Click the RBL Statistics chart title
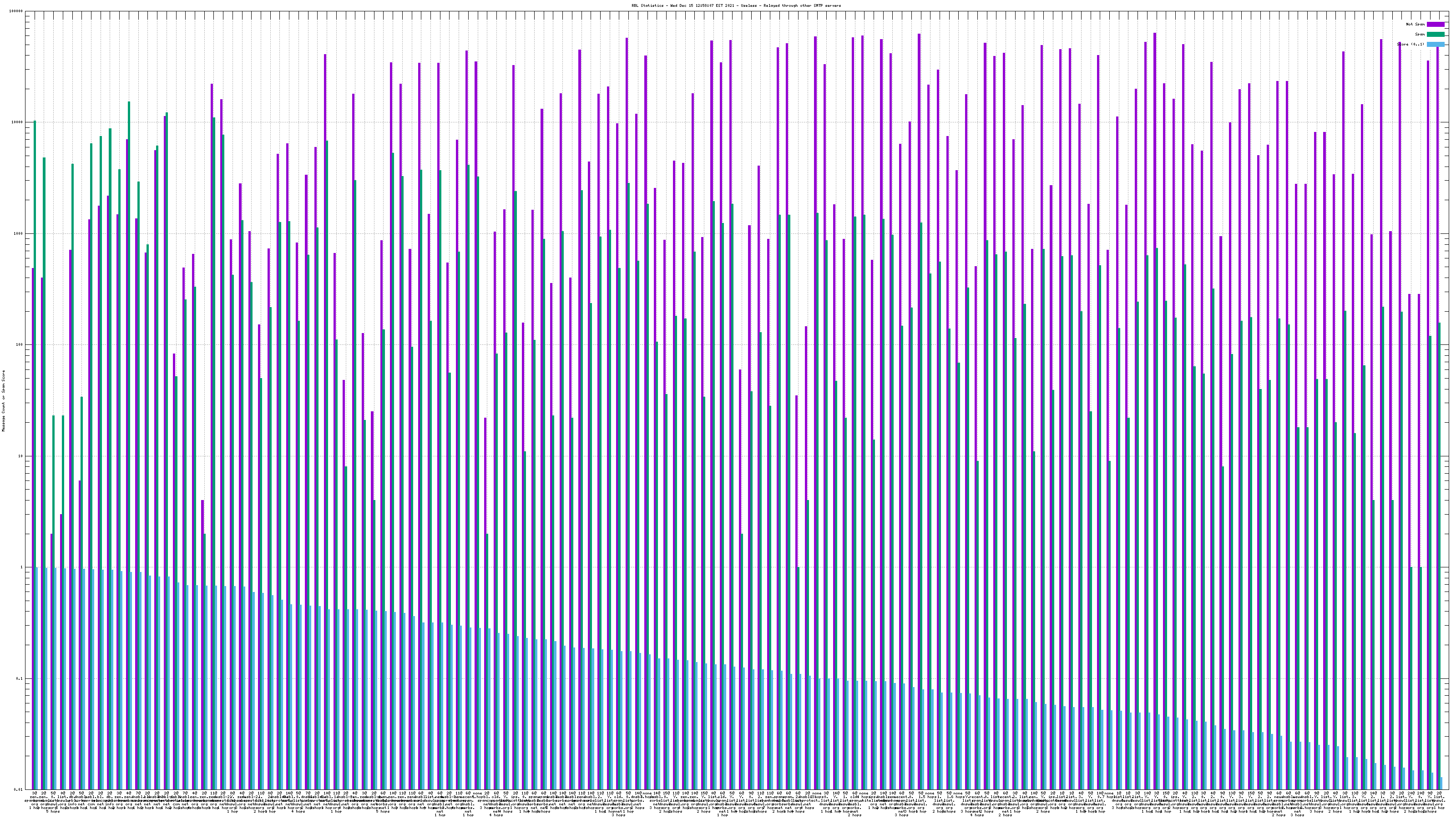 click(x=736, y=5)
